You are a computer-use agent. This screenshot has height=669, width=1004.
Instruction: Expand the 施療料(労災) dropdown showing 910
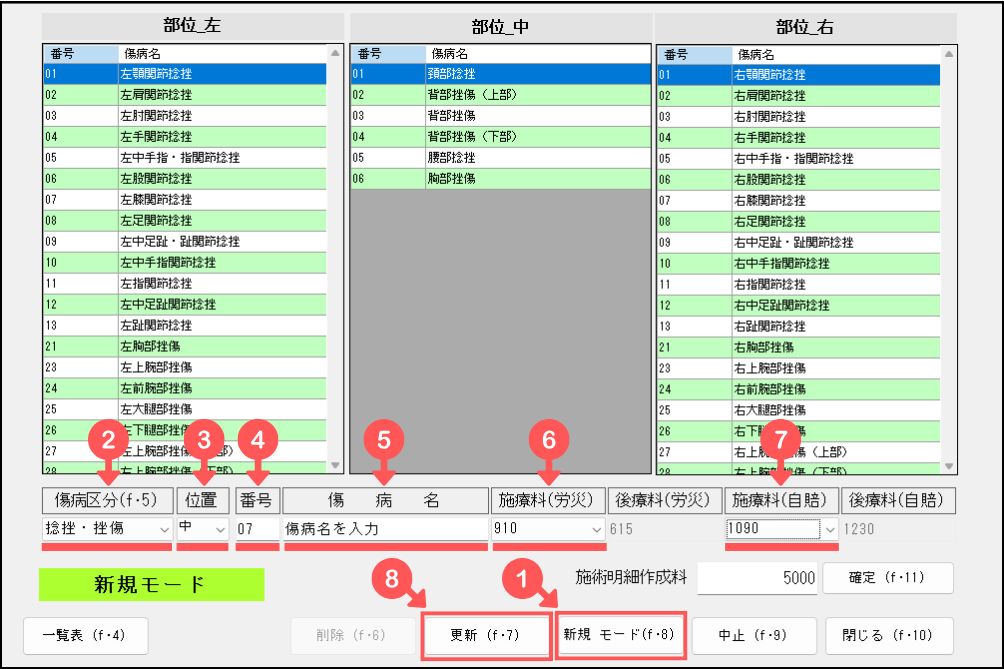(x=597, y=528)
